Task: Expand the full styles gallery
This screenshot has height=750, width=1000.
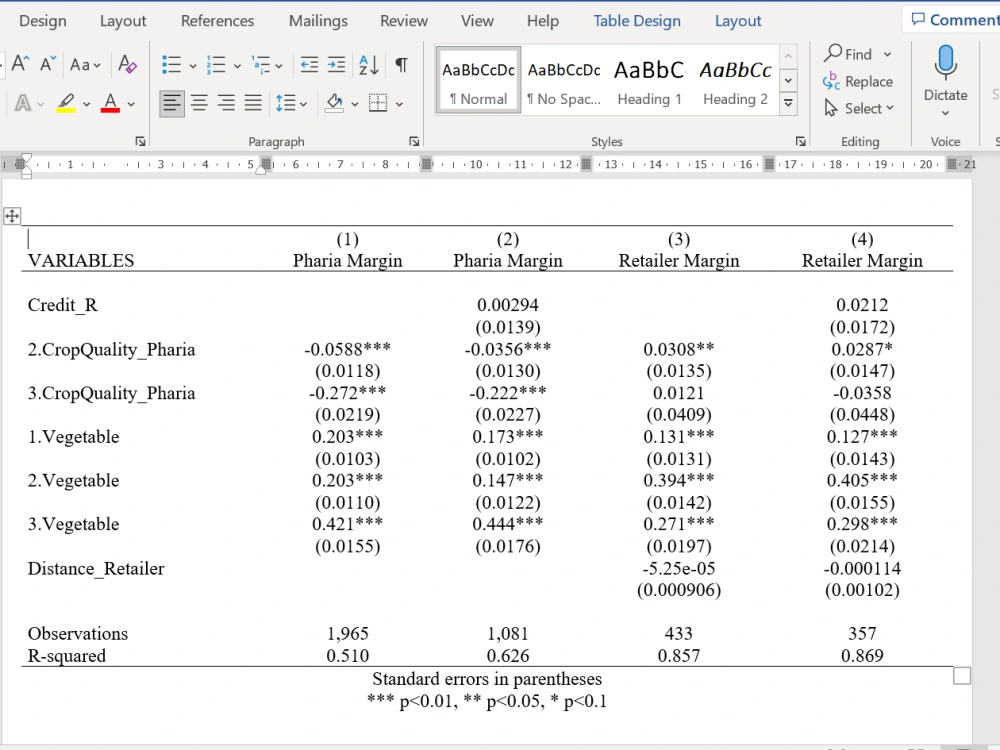Action: coord(789,103)
